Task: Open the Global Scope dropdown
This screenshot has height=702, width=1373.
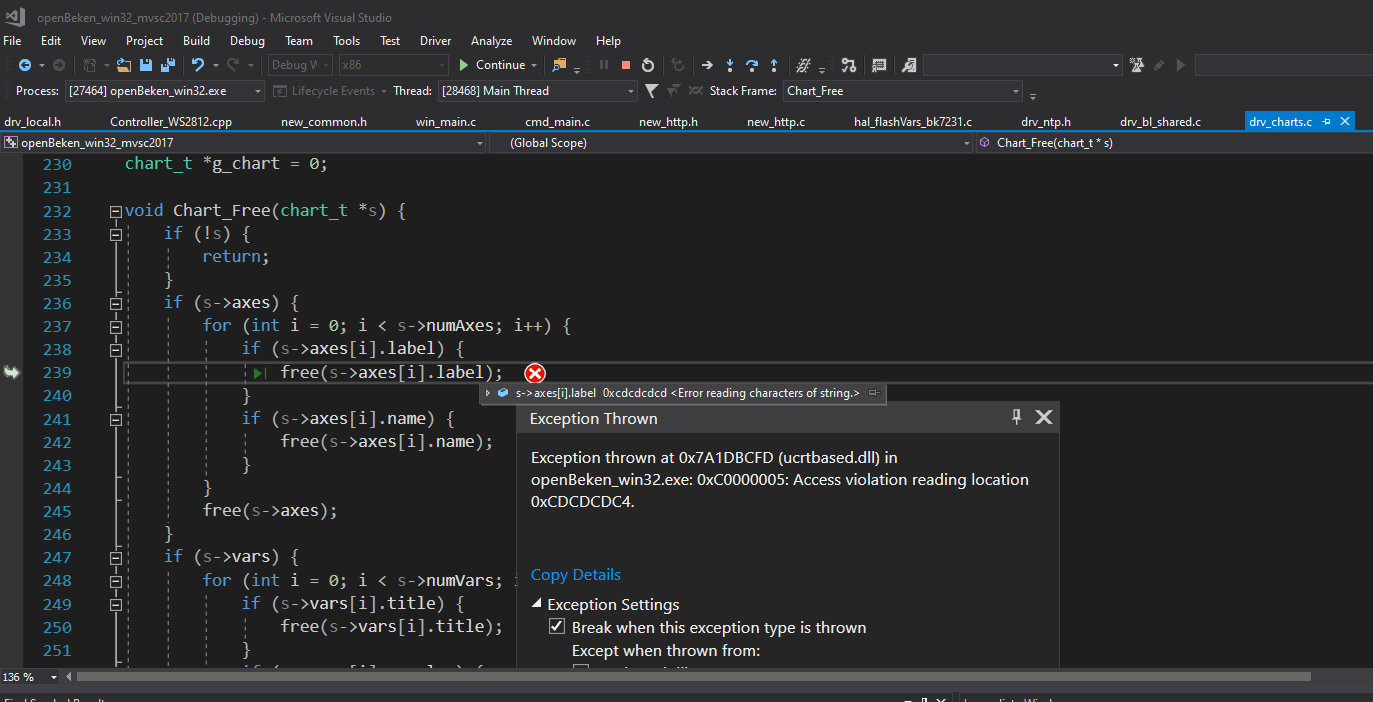Action: pyautogui.click(x=966, y=143)
